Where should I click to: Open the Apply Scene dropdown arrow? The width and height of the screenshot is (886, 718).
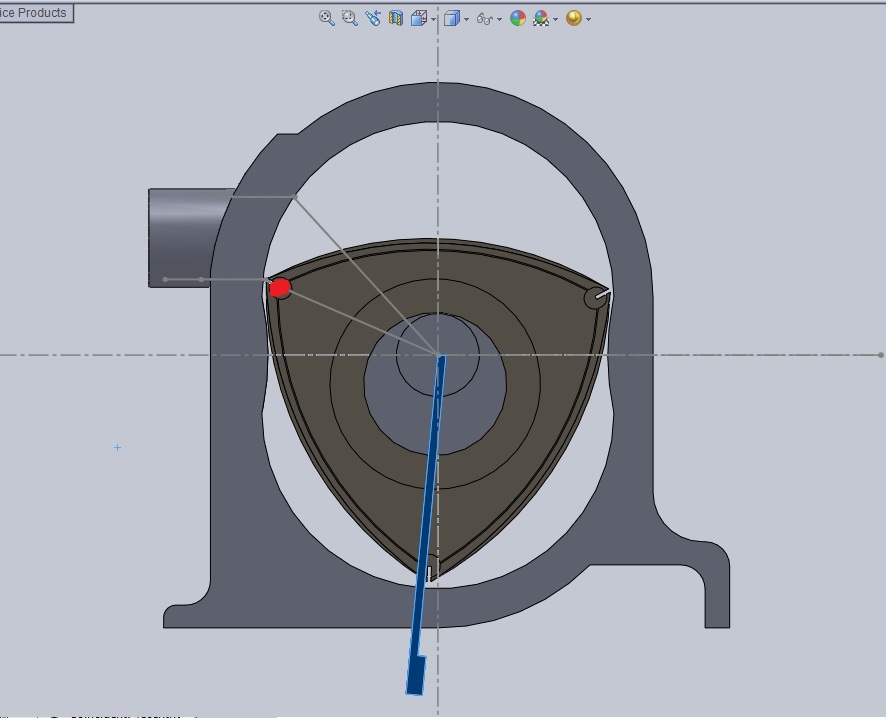[x=556, y=19]
